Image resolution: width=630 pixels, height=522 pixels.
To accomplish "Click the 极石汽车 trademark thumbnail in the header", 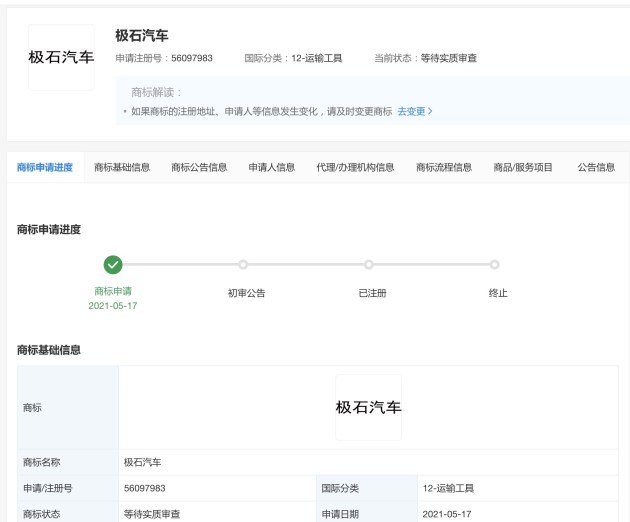I will point(61,57).
